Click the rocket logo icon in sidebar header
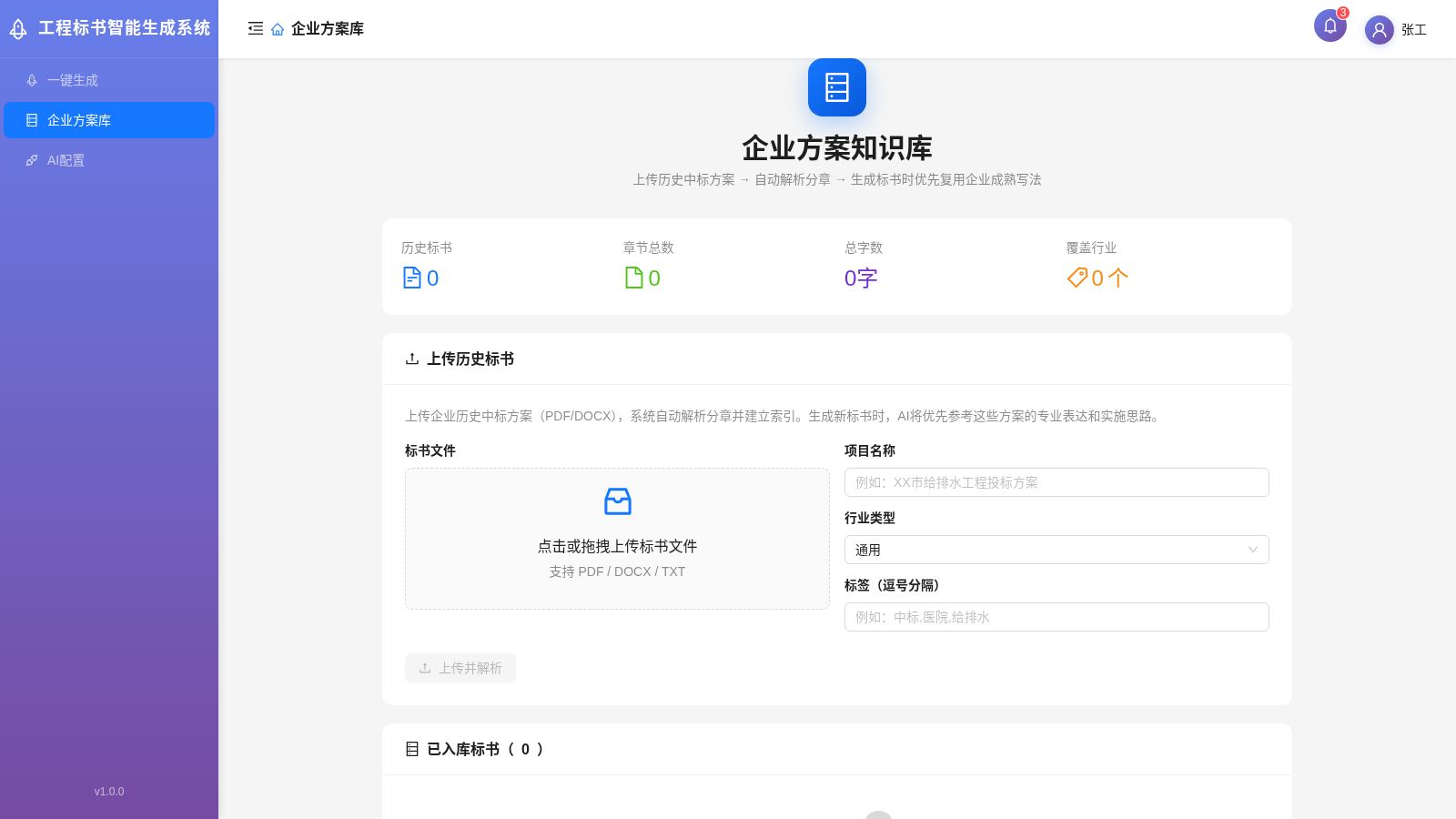The image size is (1456, 819). pos(18,29)
